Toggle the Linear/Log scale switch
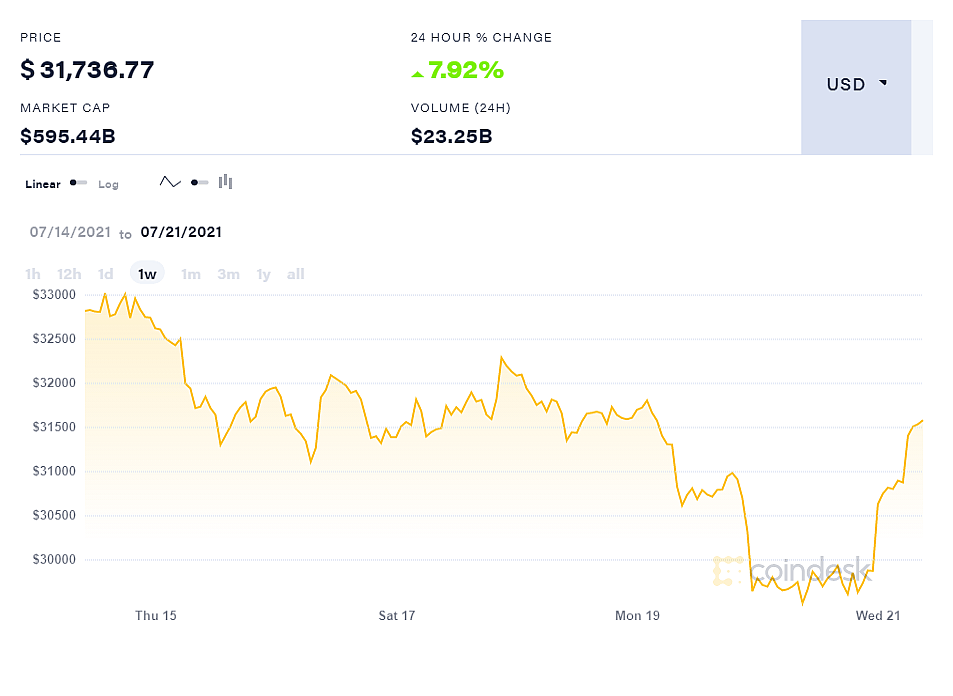 click(x=78, y=183)
